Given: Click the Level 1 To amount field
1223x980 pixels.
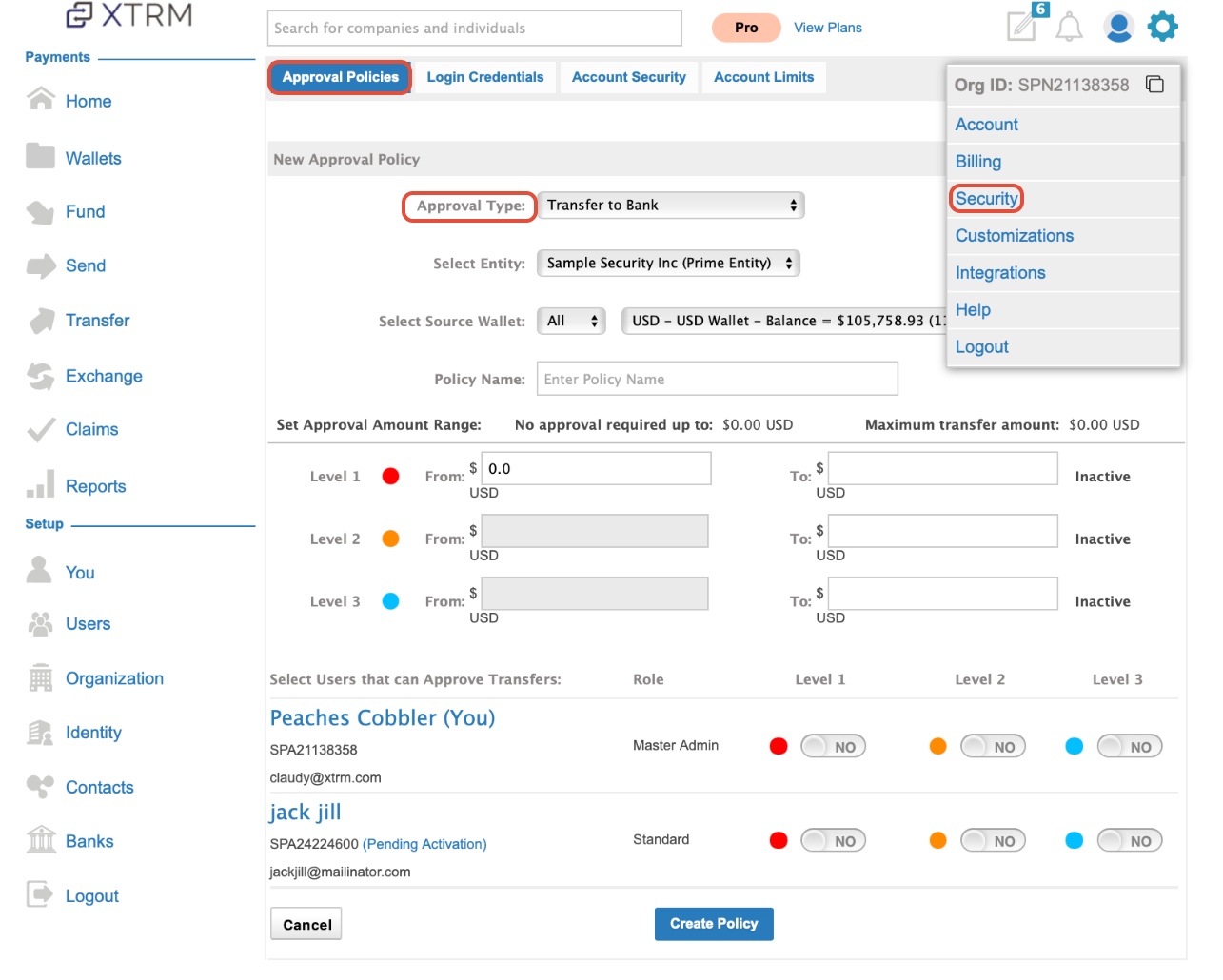Looking at the screenshot, I should point(943,468).
